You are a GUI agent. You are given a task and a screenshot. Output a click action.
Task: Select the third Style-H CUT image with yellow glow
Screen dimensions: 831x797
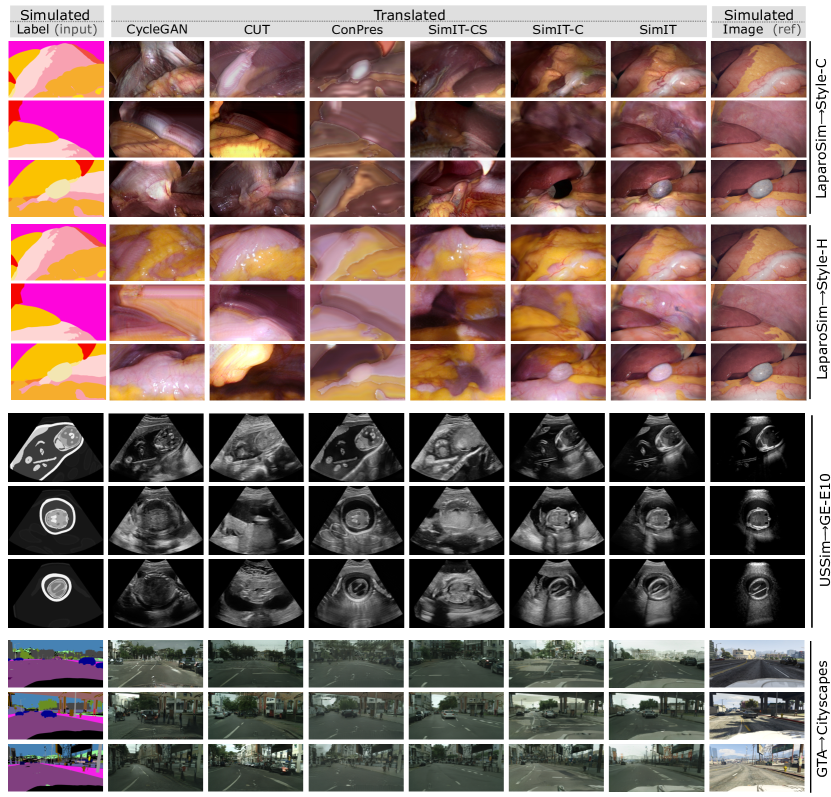click(257, 372)
